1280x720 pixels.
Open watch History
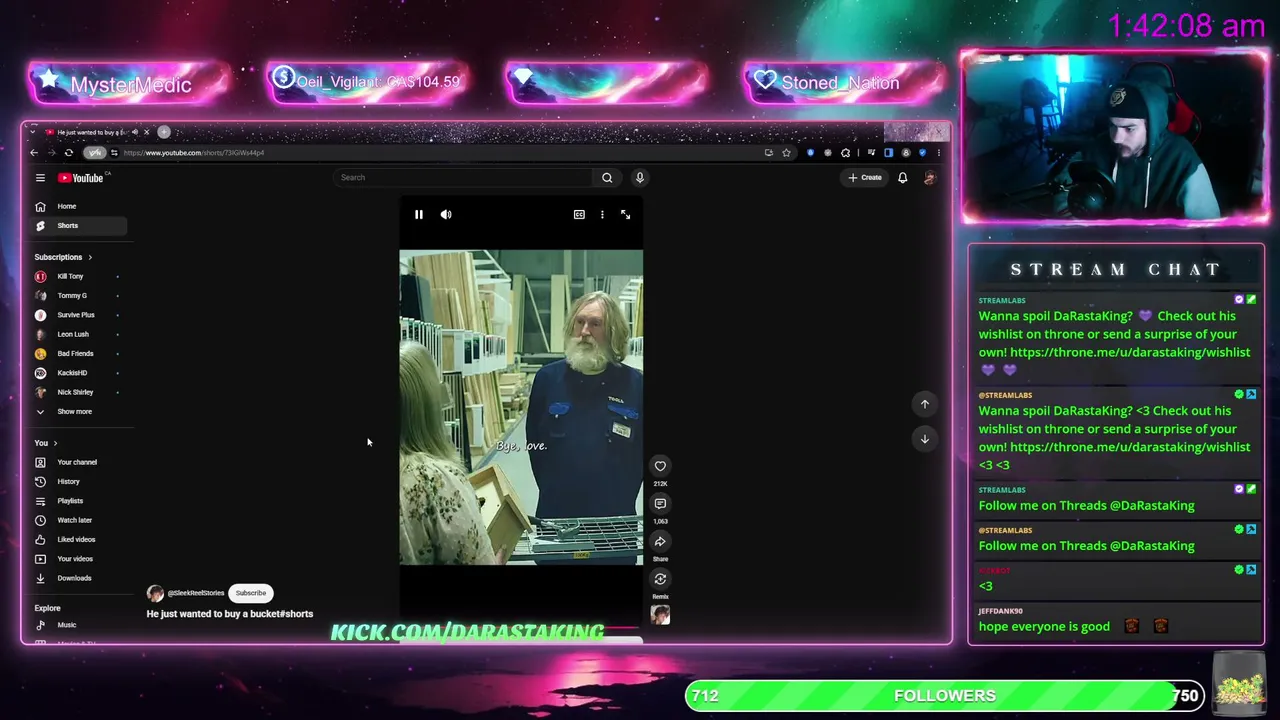click(x=78, y=482)
